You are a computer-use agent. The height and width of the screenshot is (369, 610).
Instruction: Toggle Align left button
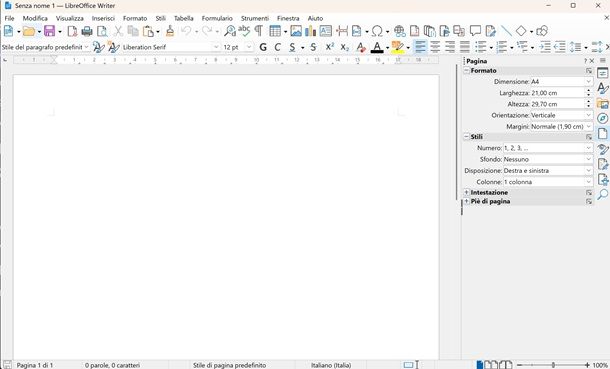point(420,47)
